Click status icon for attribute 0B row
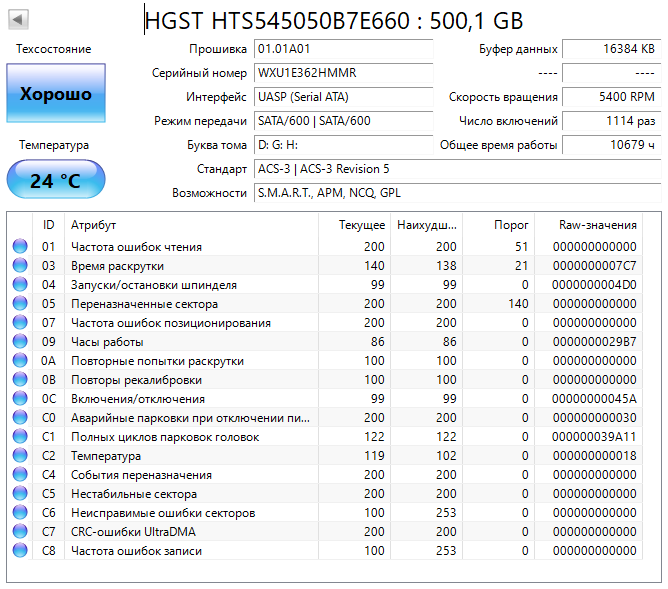 (x=20, y=379)
